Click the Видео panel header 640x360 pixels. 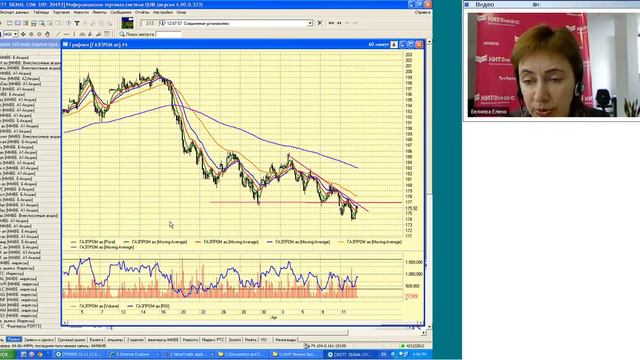click(x=551, y=4)
